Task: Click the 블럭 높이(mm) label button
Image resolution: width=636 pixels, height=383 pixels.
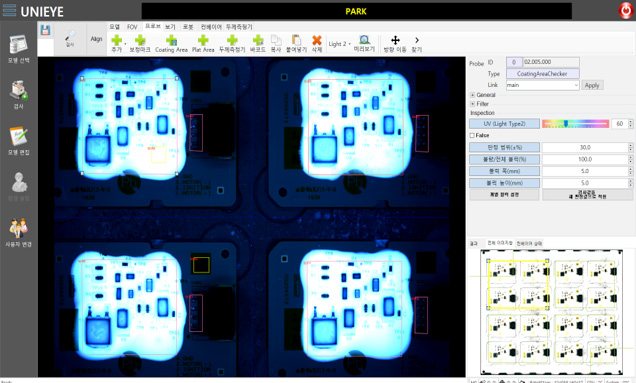Action: pyautogui.click(x=505, y=183)
